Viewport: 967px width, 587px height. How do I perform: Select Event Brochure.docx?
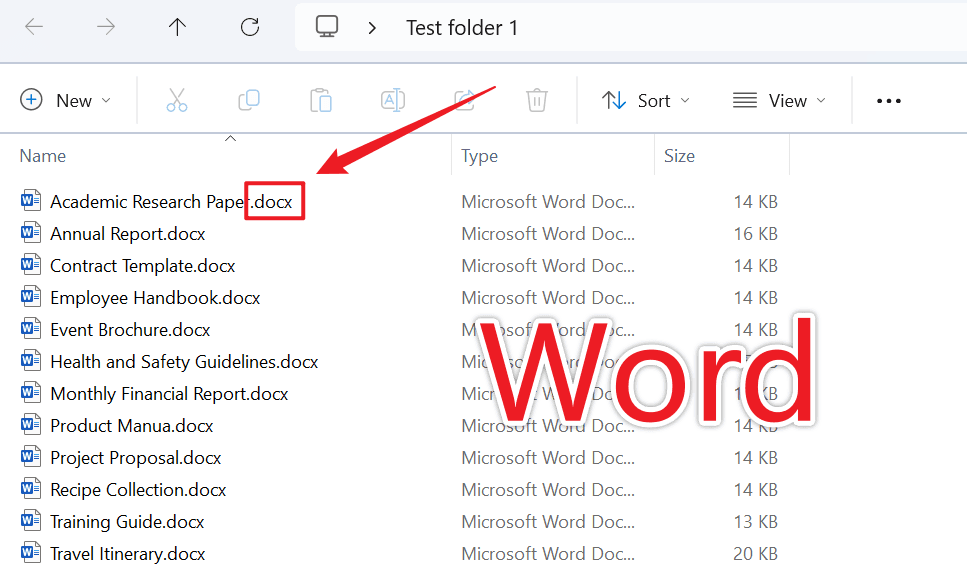[130, 330]
